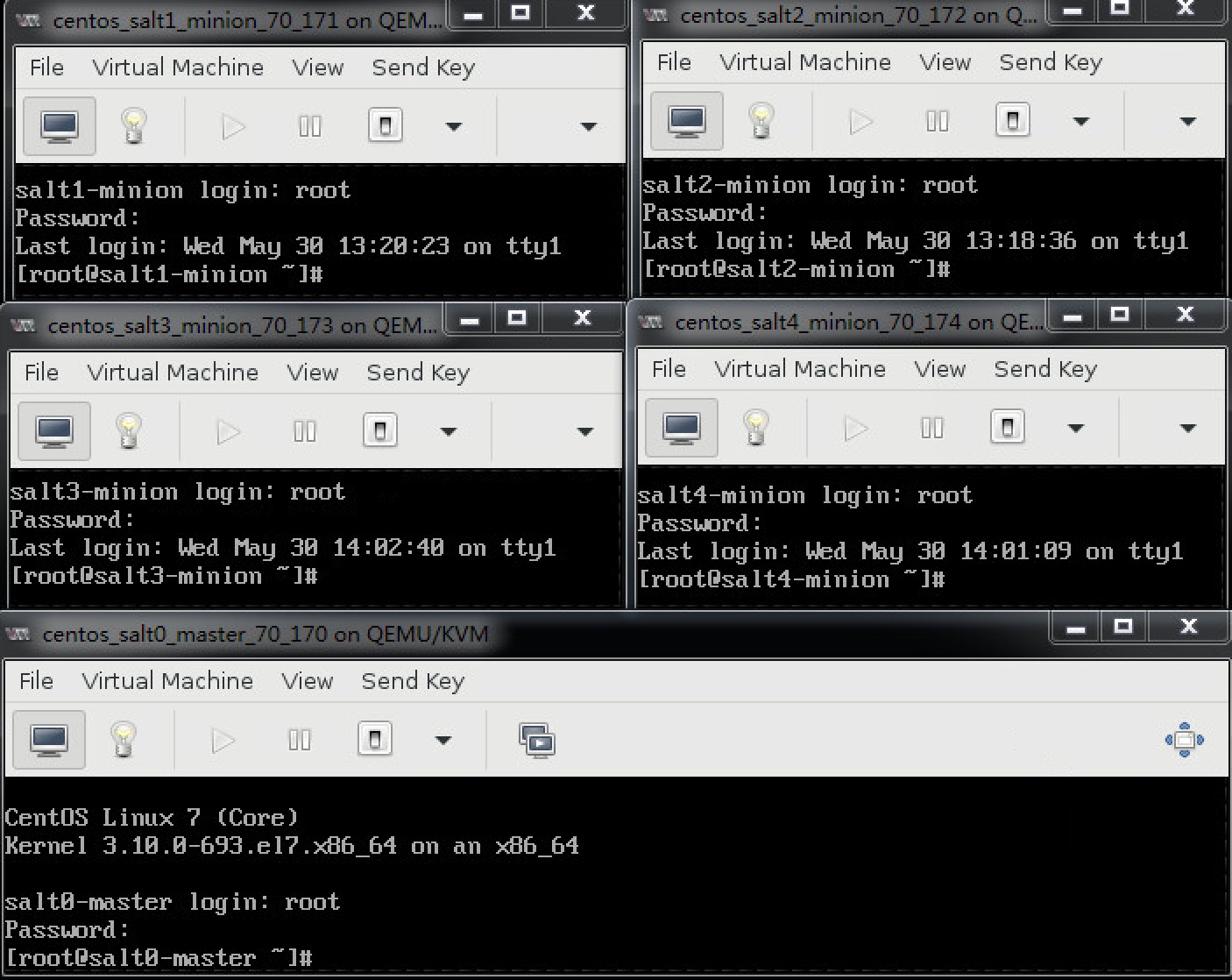The height and width of the screenshot is (980, 1232).
Task: Expand shutdown options in salt0 master window
Action: tap(443, 741)
